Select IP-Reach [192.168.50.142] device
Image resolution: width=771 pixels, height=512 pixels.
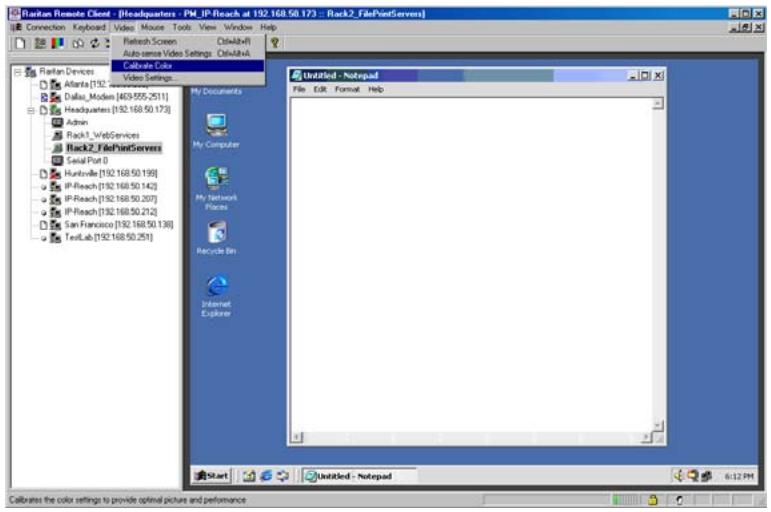(x=111, y=186)
